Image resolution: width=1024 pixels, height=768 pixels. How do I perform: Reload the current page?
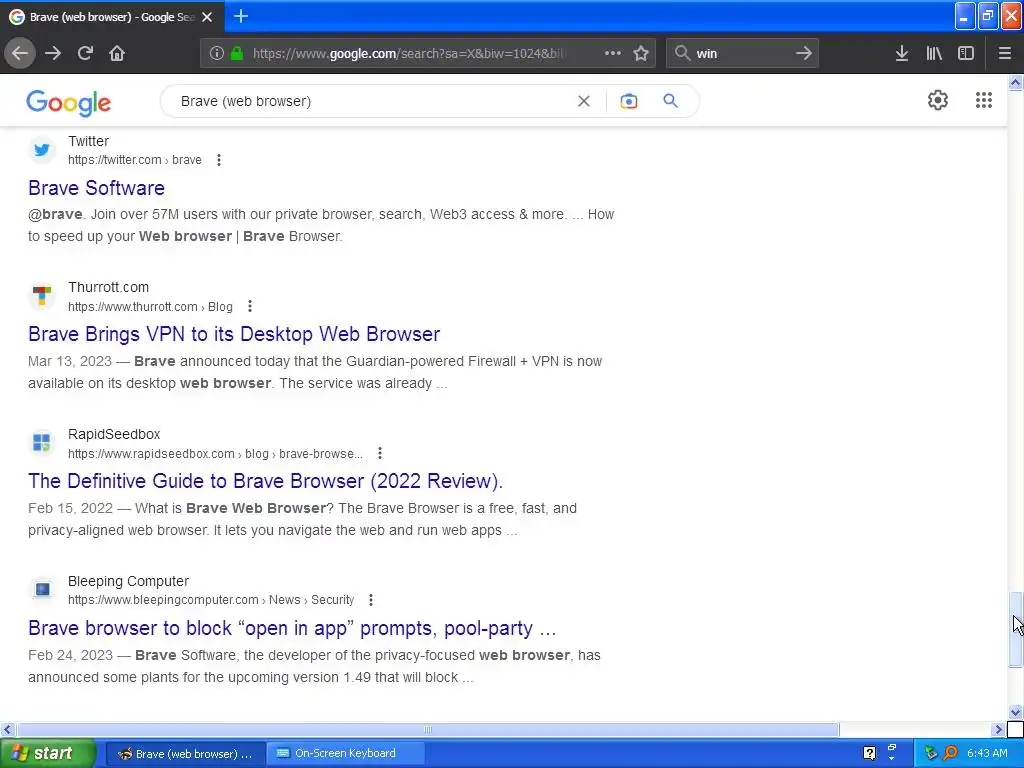85,53
